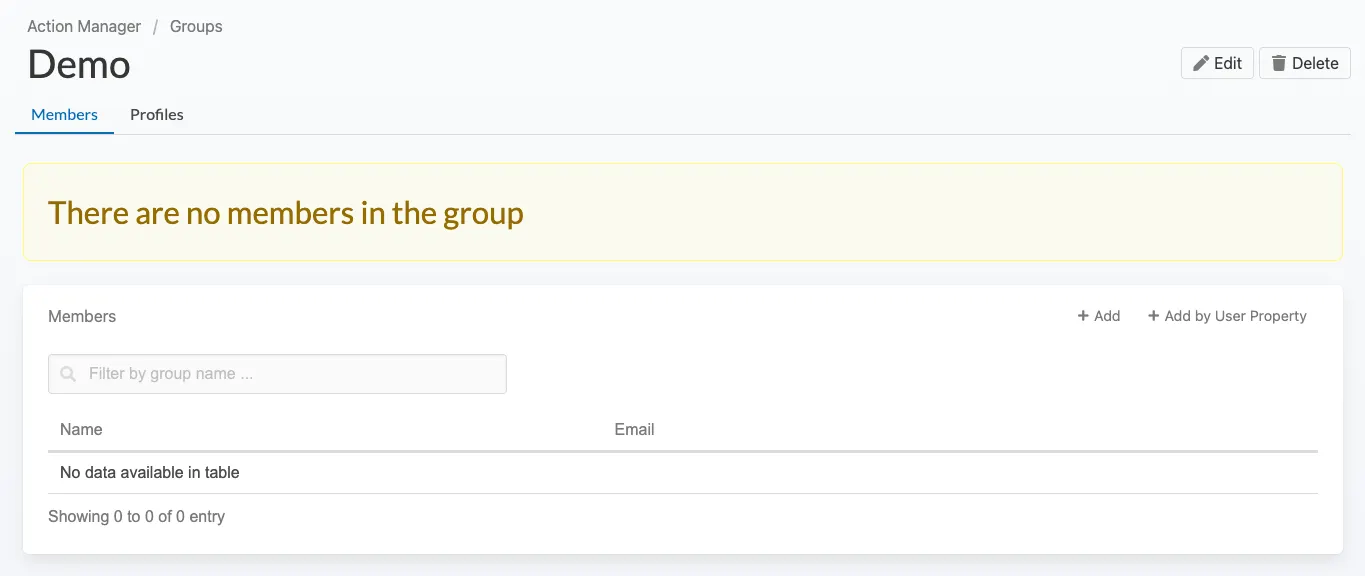Navigate to Groups in the breadcrumb

[196, 26]
